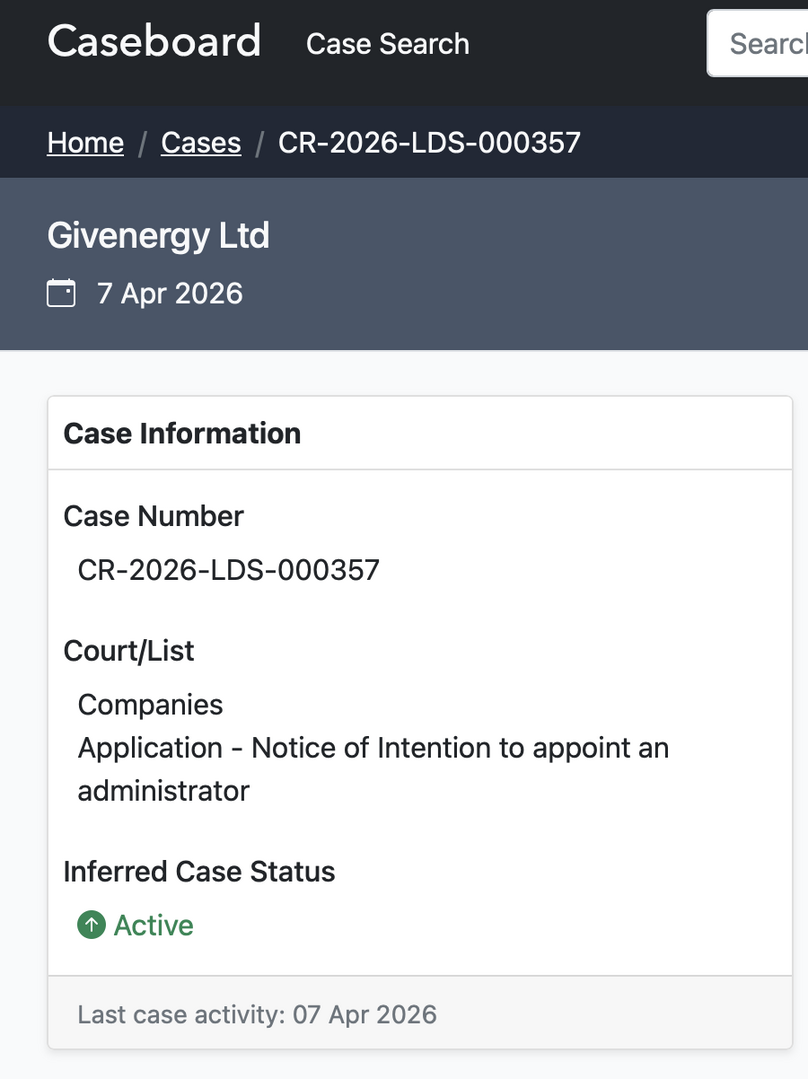The width and height of the screenshot is (808, 1079).
Task: Click the calendar icon beside the date
Action: tap(61, 294)
